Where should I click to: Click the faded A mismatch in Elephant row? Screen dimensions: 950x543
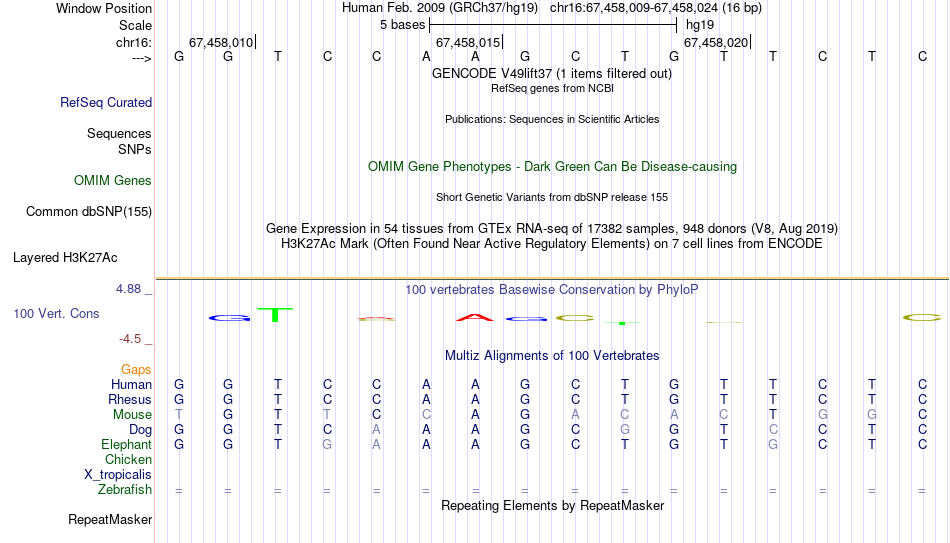point(376,444)
